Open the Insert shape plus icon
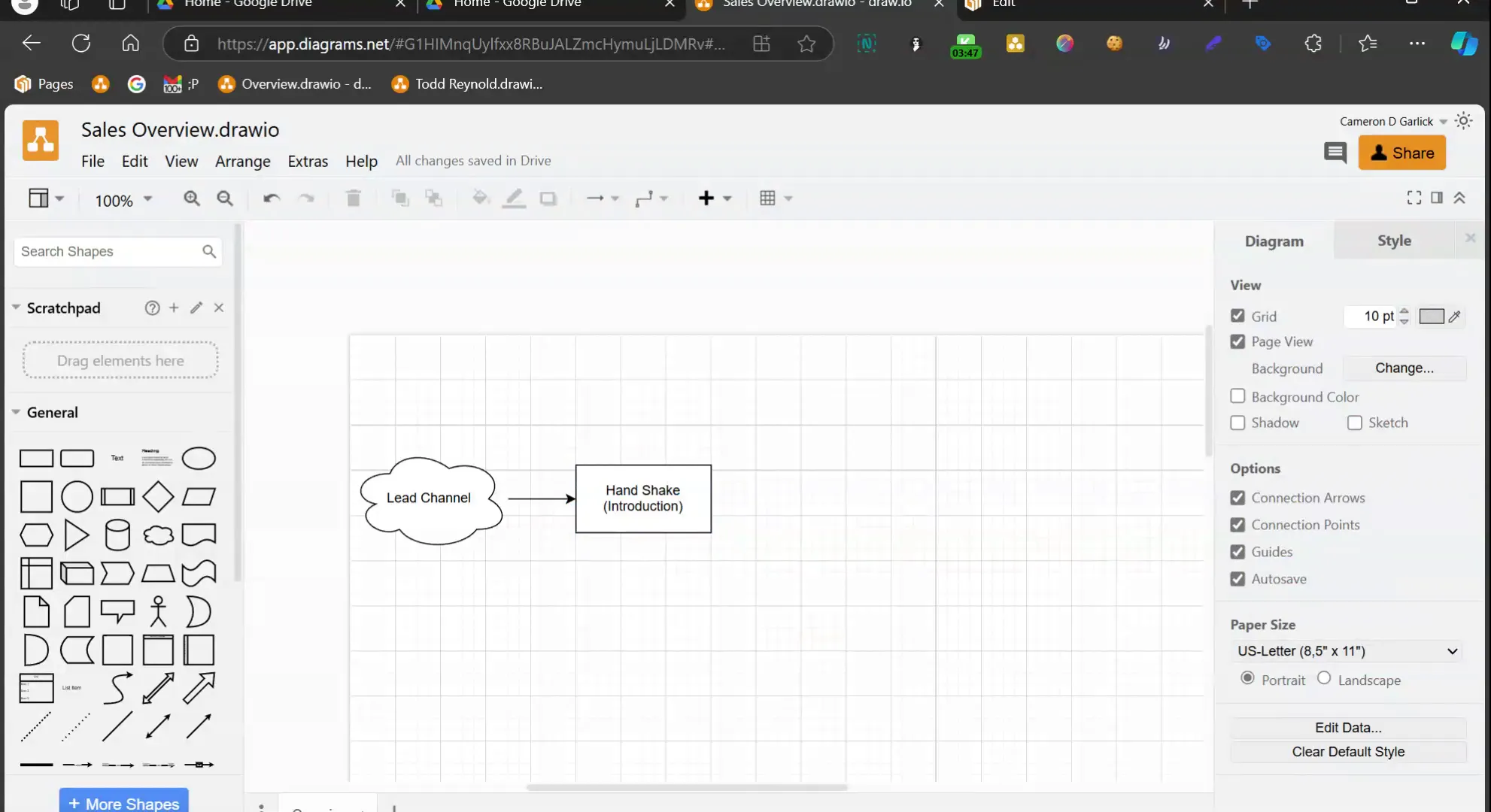This screenshot has height=812, width=1491. (x=707, y=198)
